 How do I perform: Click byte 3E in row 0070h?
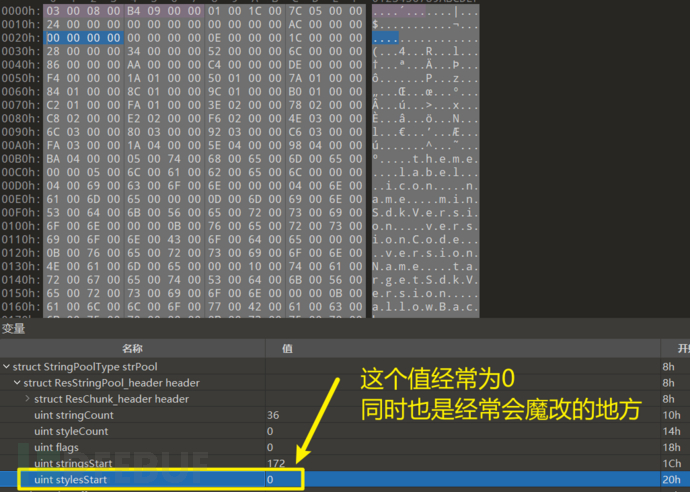214,105
